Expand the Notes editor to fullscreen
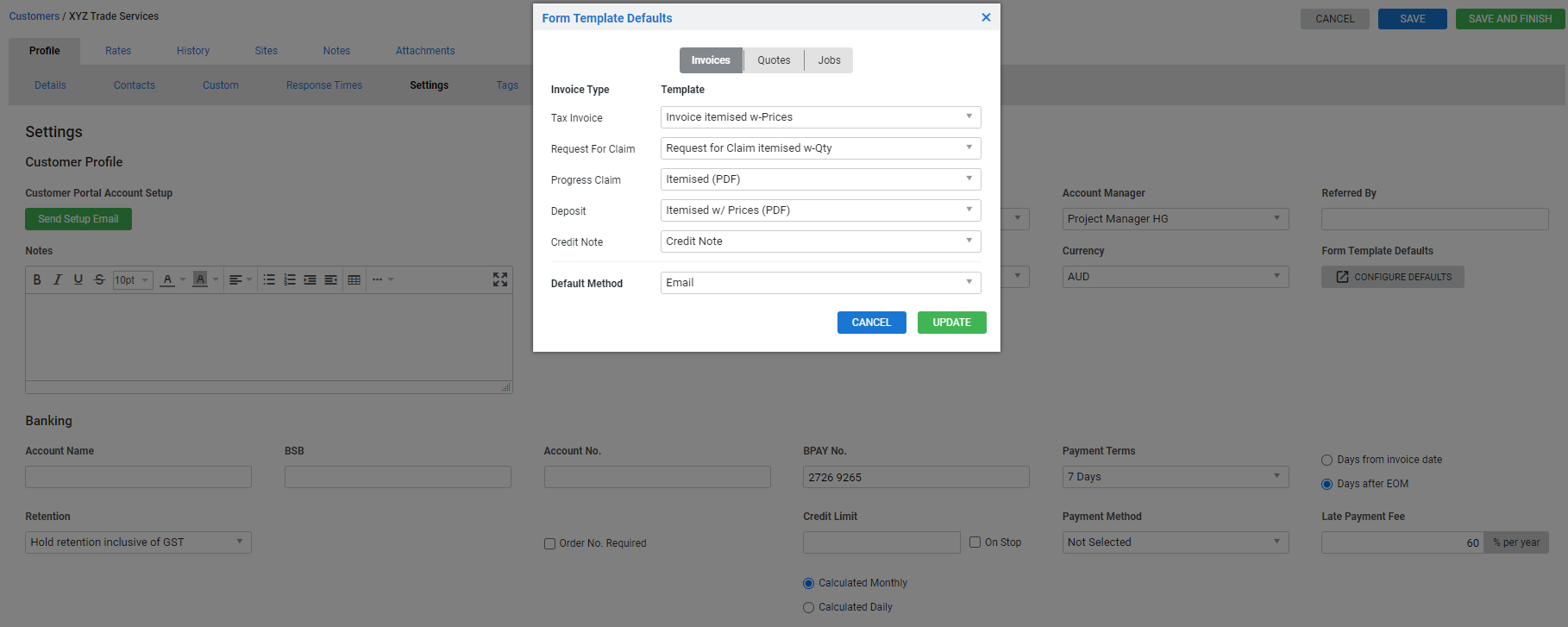 [x=500, y=279]
